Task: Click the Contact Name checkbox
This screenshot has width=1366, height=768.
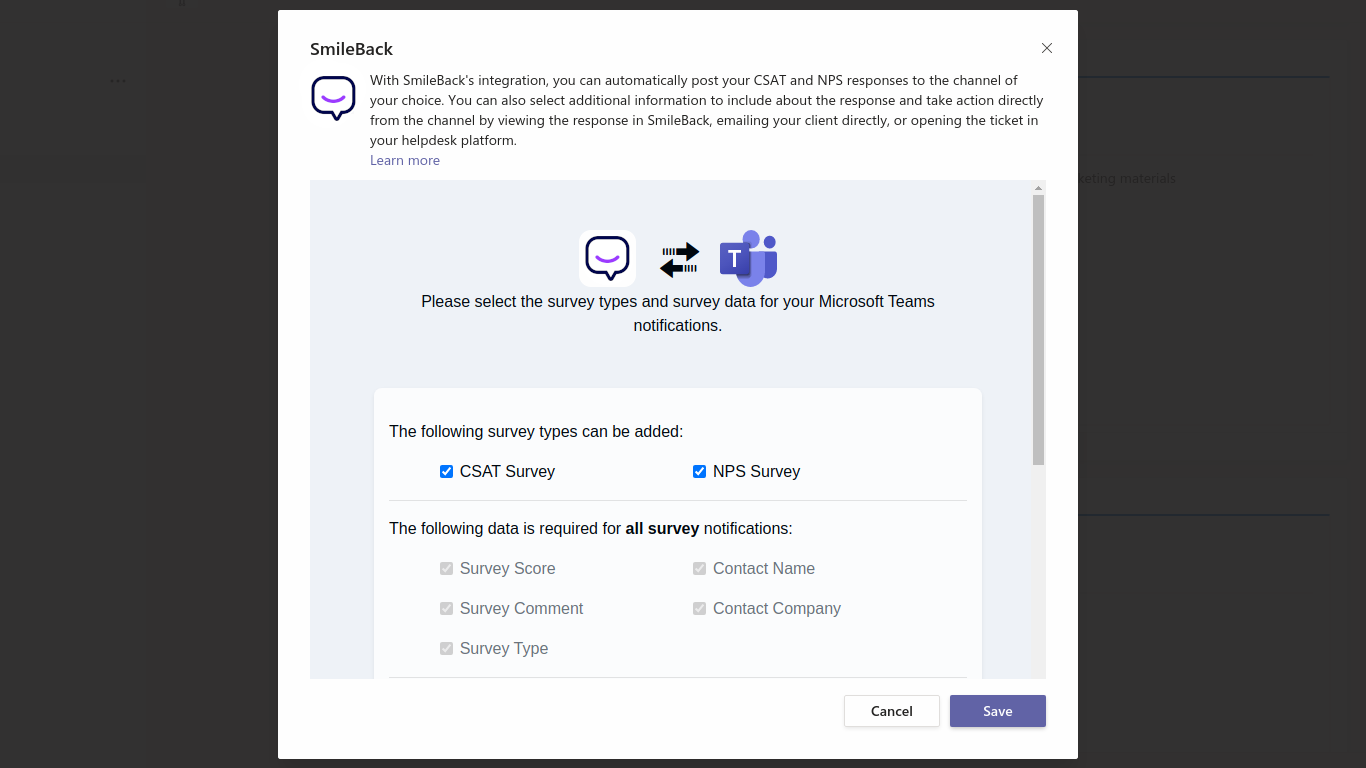Action: pyautogui.click(x=700, y=569)
